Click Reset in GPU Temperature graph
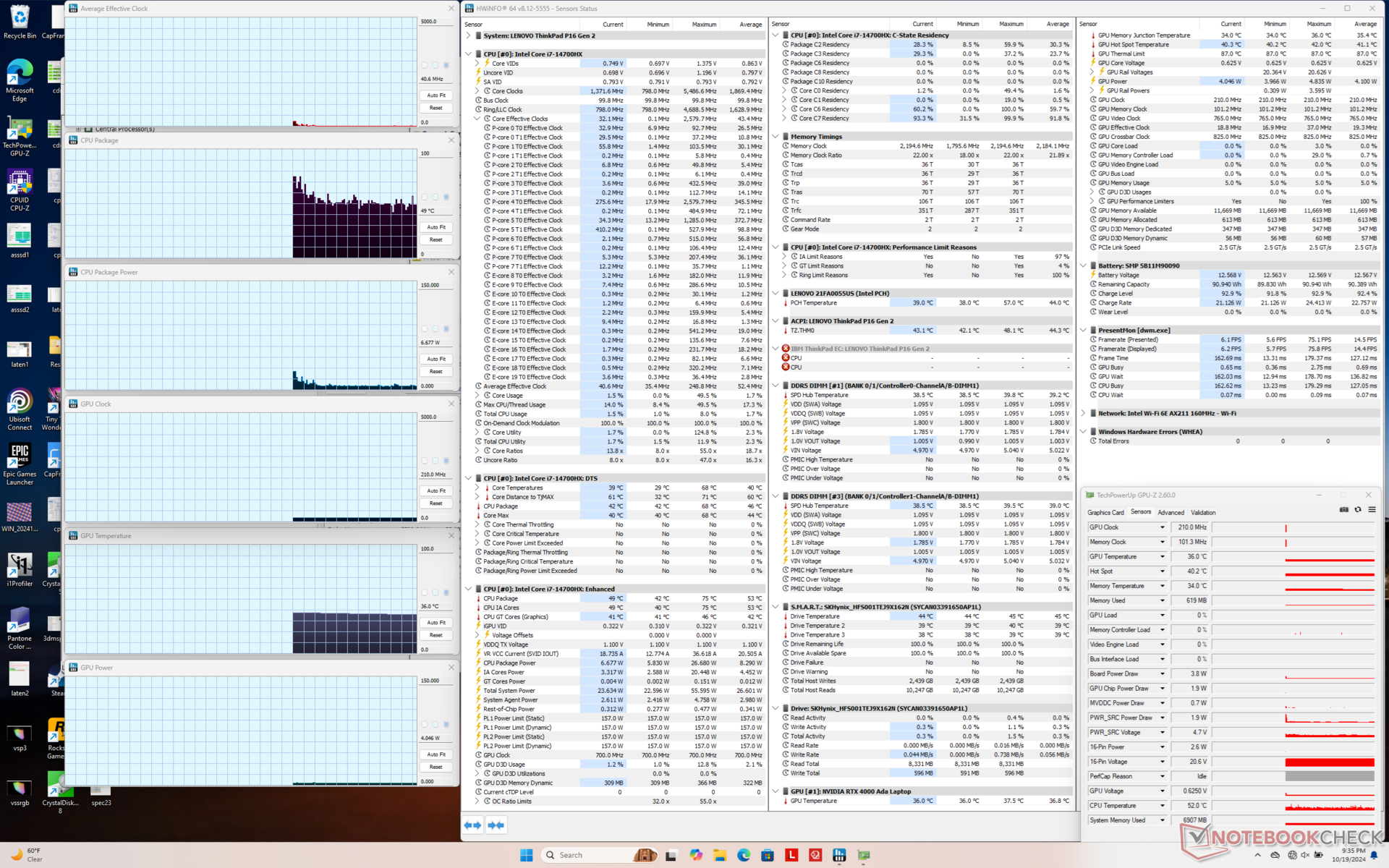1389x868 pixels. (436, 635)
